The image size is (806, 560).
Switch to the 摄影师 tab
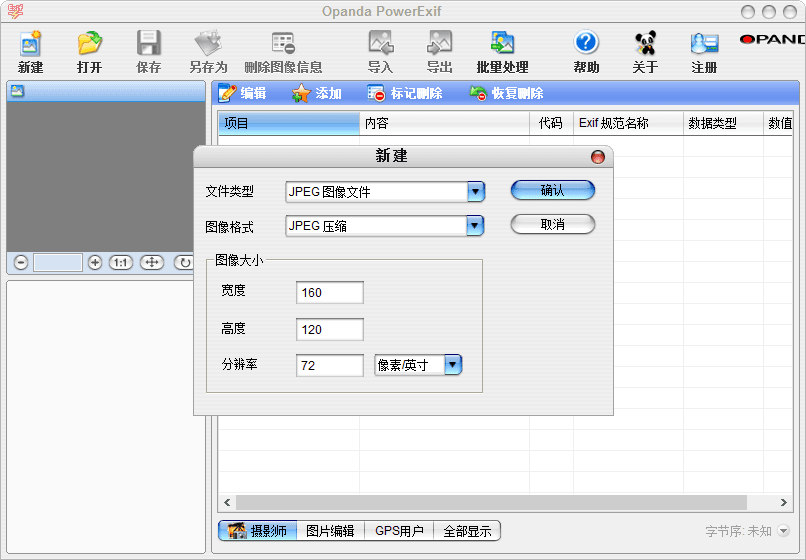258,531
